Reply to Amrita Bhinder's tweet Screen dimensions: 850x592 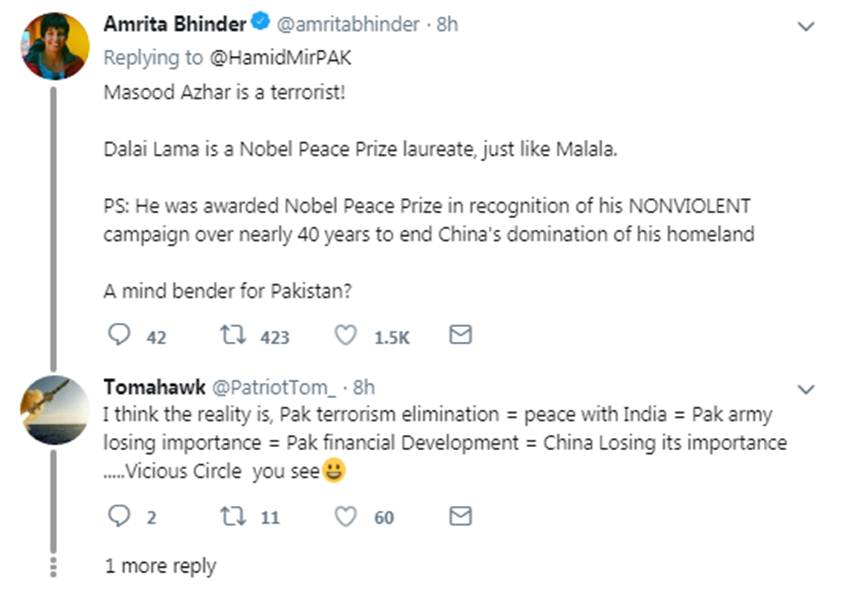coord(120,336)
